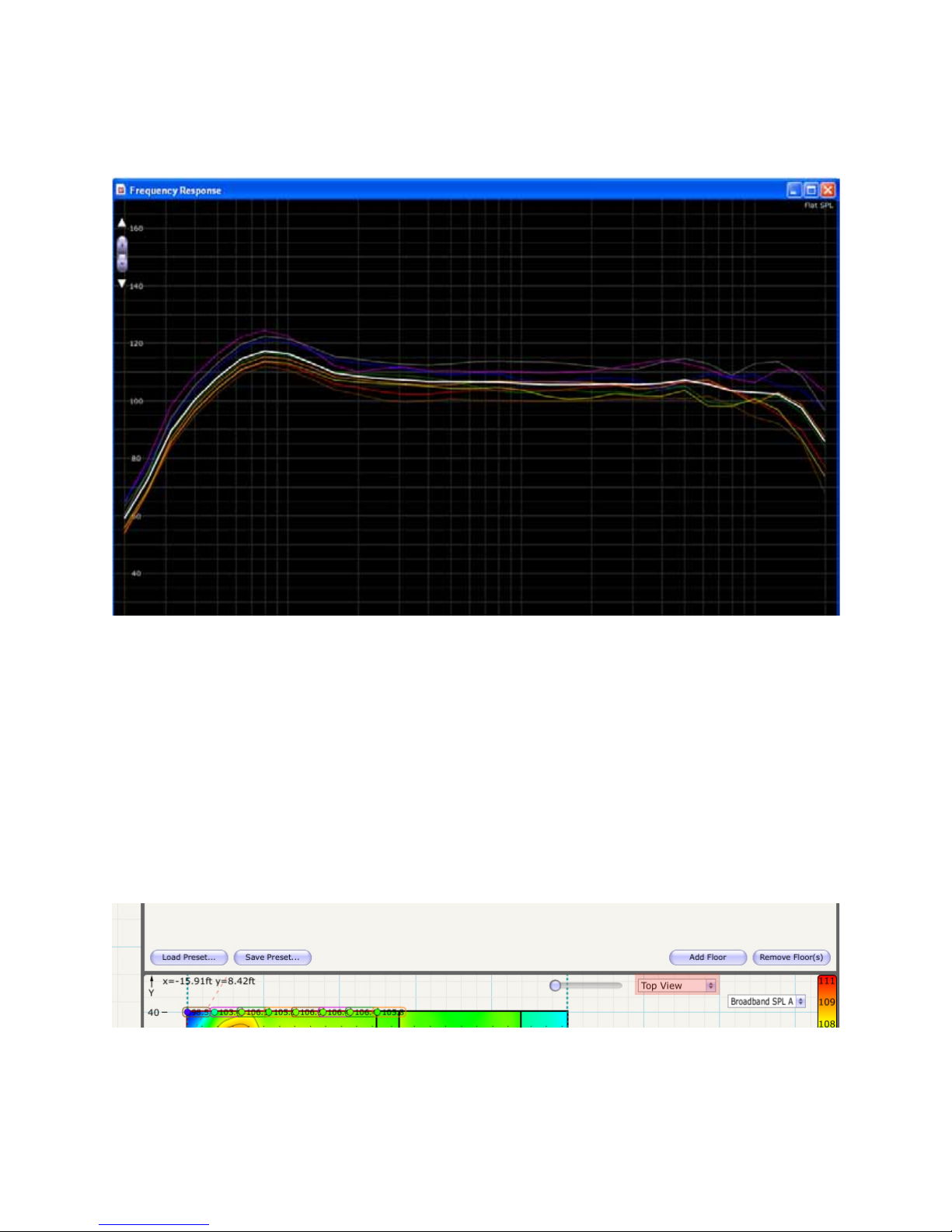Add a new floor with Add Floor

pyautogui.click(x=708, y=957)
